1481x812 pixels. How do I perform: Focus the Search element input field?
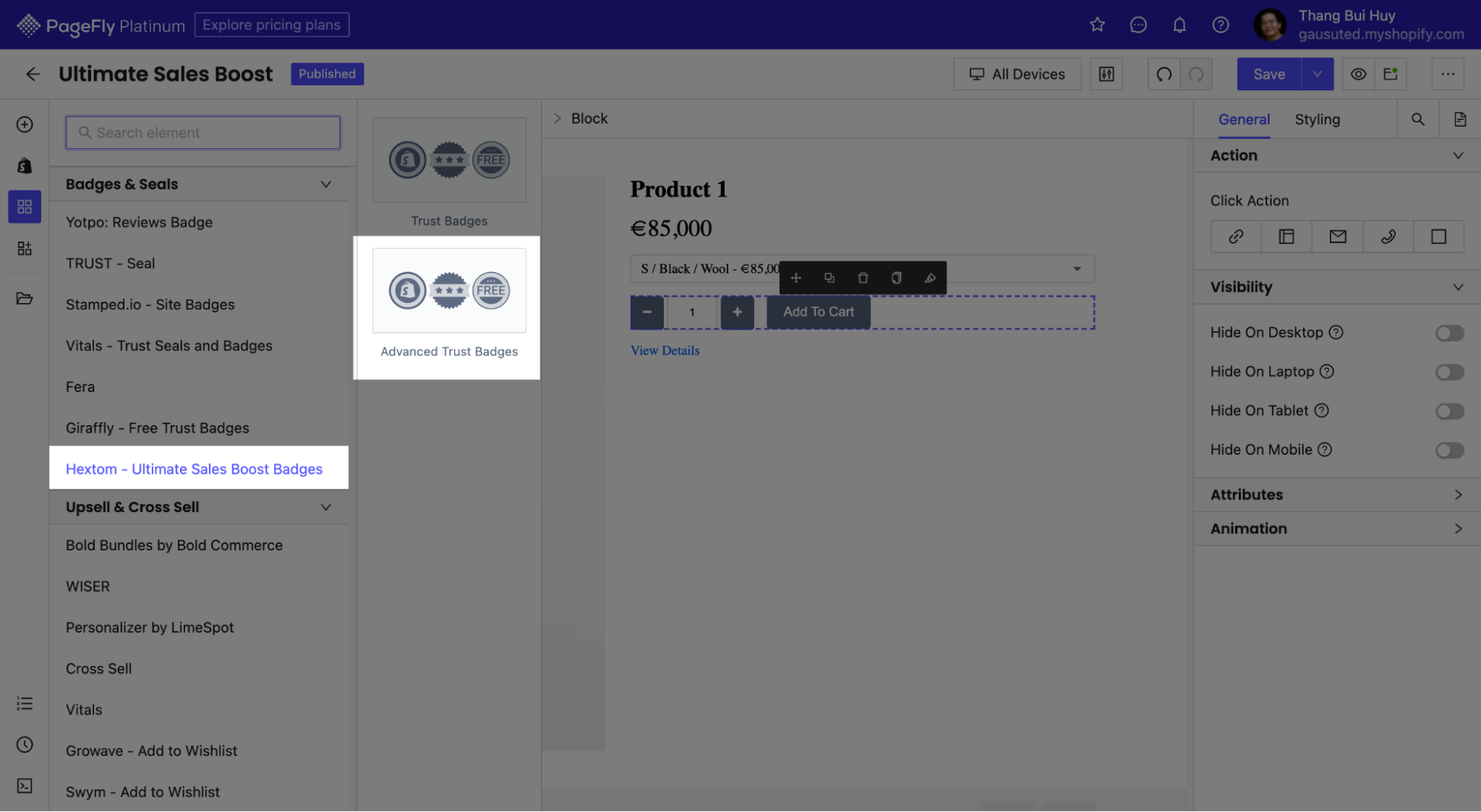pos(203,133)
